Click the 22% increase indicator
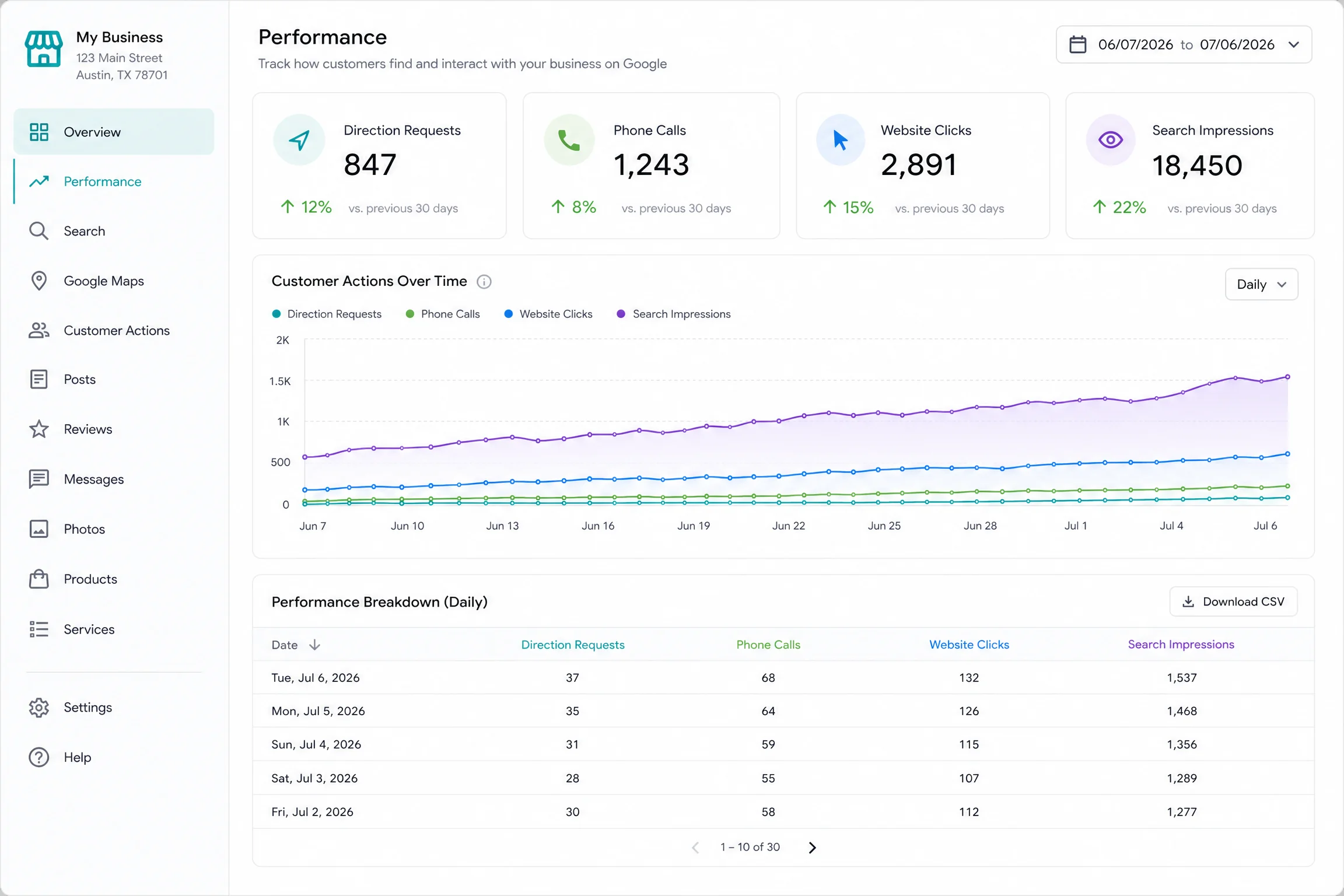 click(1119, 208)
